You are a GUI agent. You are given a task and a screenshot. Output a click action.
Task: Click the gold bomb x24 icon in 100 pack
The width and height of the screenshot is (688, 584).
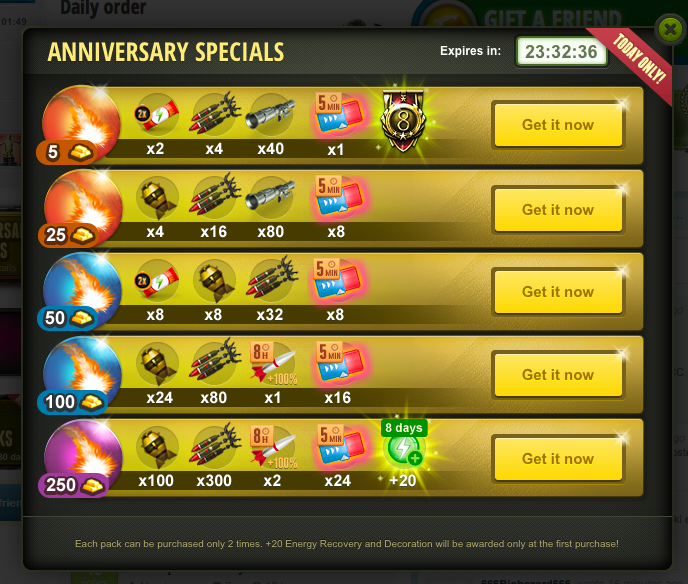157,365
